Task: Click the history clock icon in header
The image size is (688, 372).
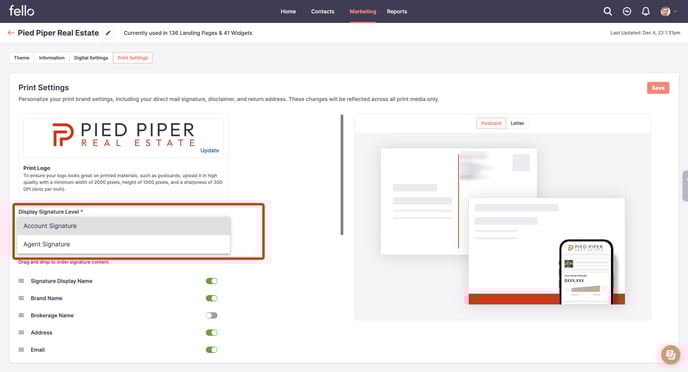Action: pos(627,11)
